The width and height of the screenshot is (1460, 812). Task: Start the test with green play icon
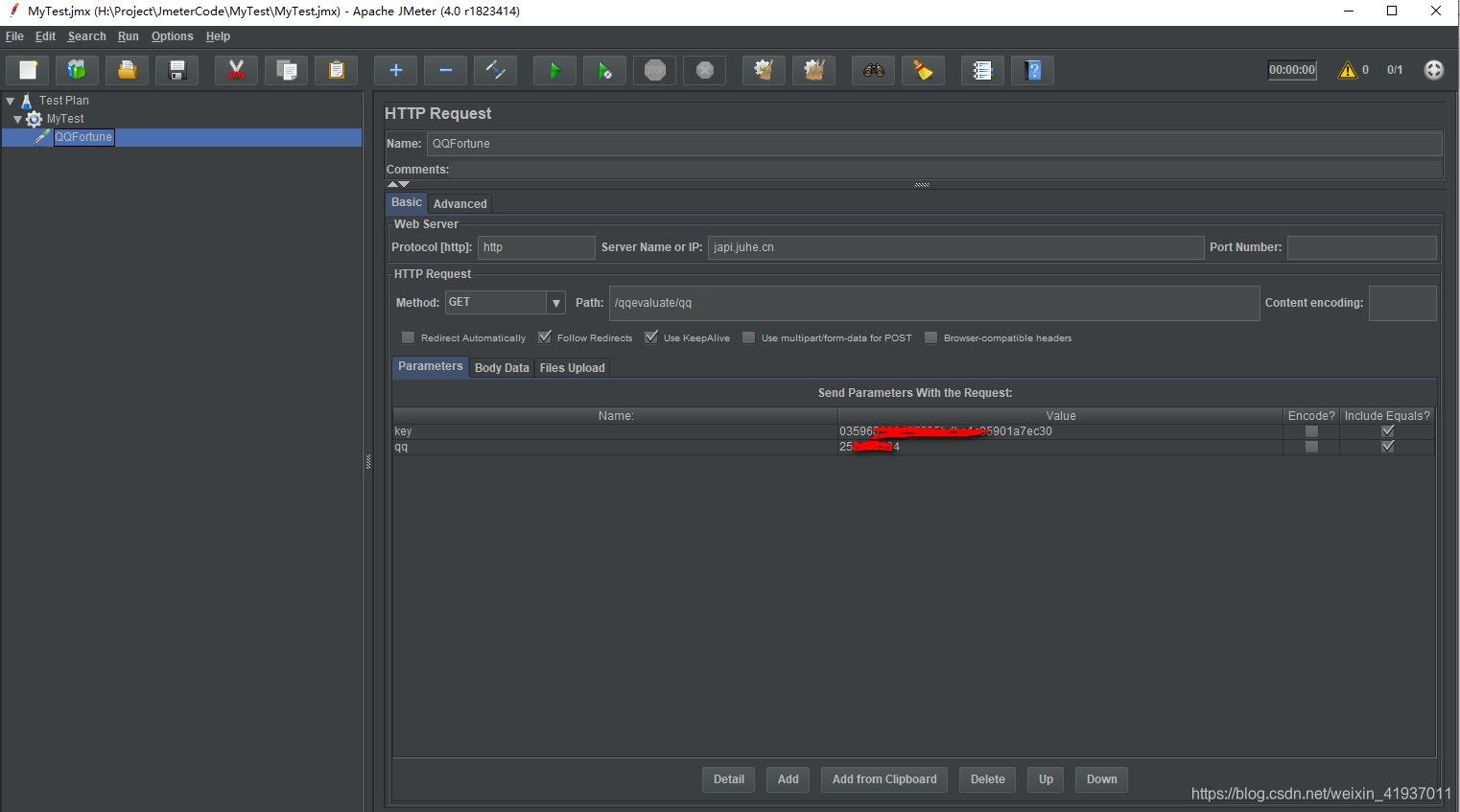[x=554, y=70]
